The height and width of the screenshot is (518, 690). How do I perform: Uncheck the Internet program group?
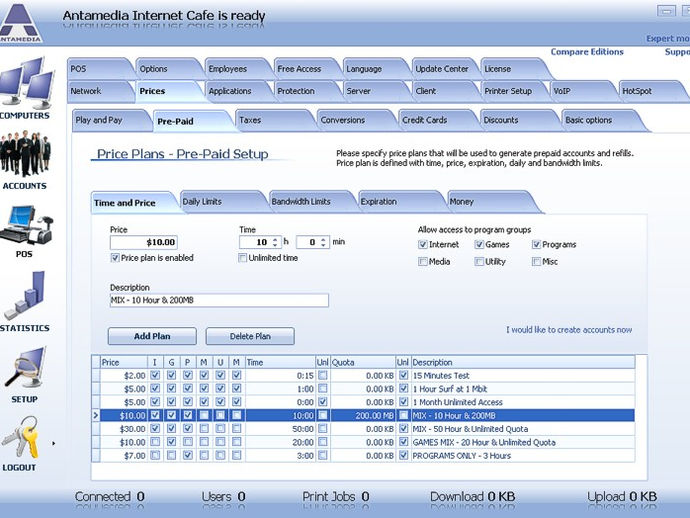click(423, 245)
